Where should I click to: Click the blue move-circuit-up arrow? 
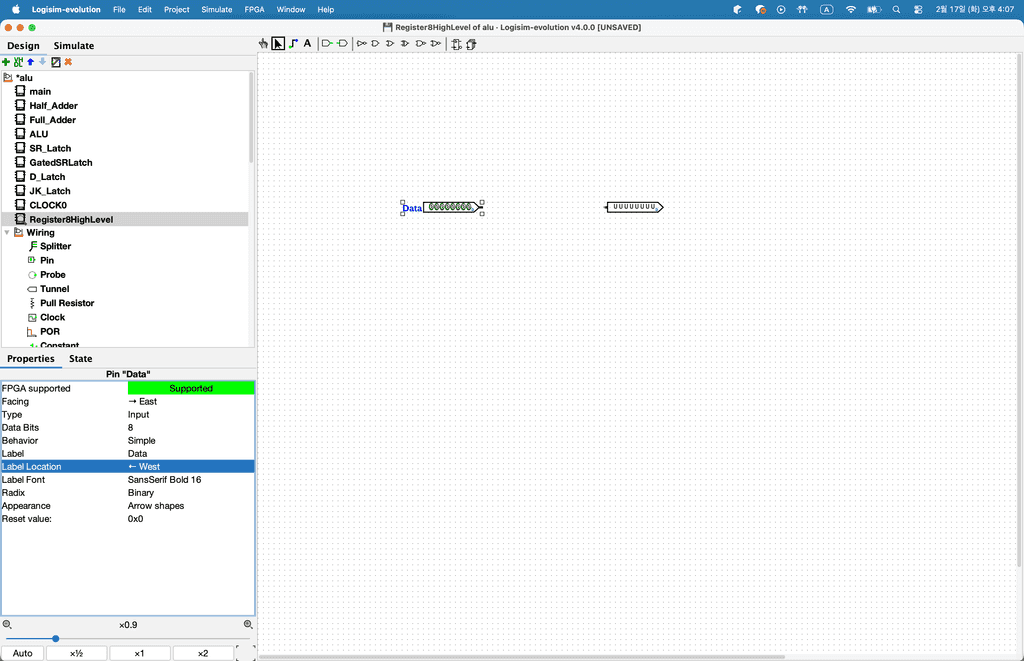30,62
